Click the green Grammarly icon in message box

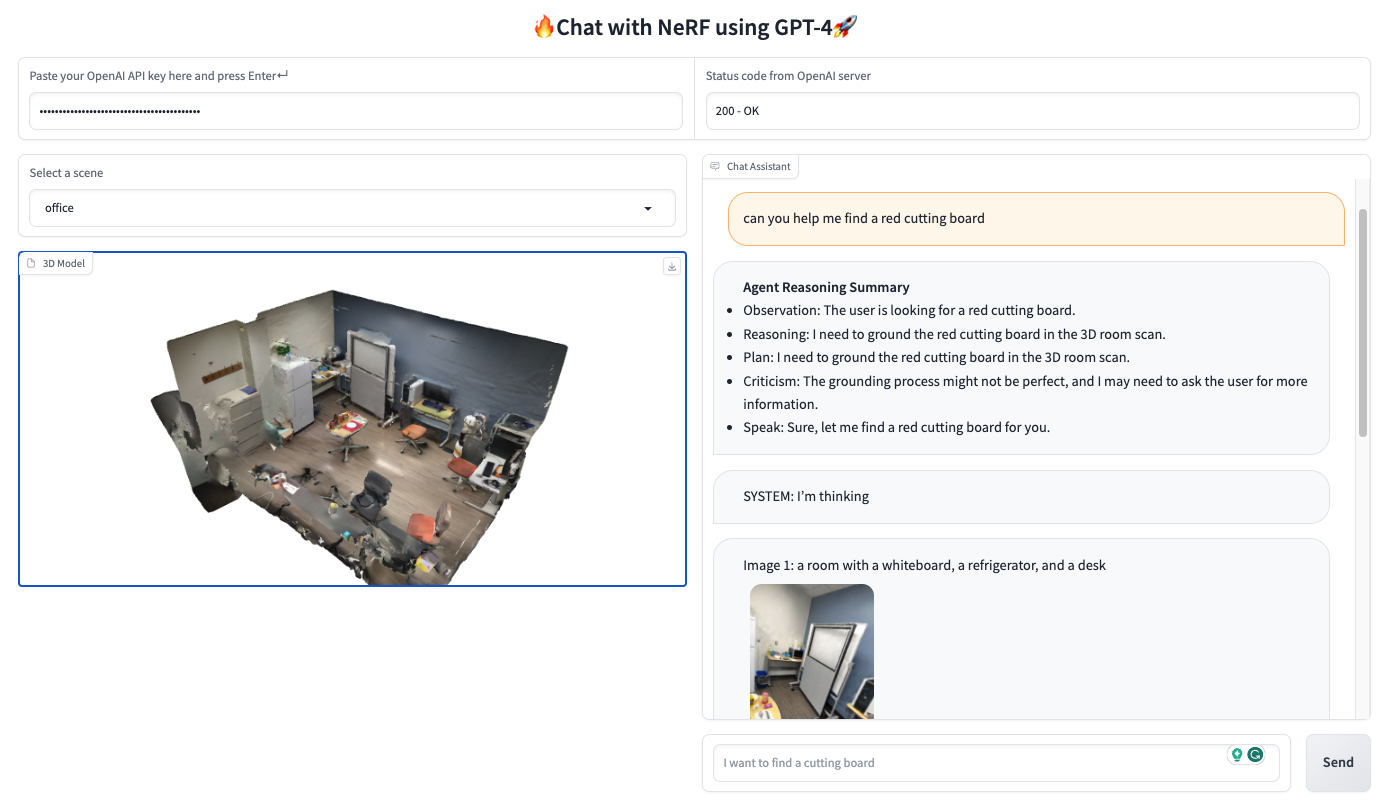pos(1255,755)
